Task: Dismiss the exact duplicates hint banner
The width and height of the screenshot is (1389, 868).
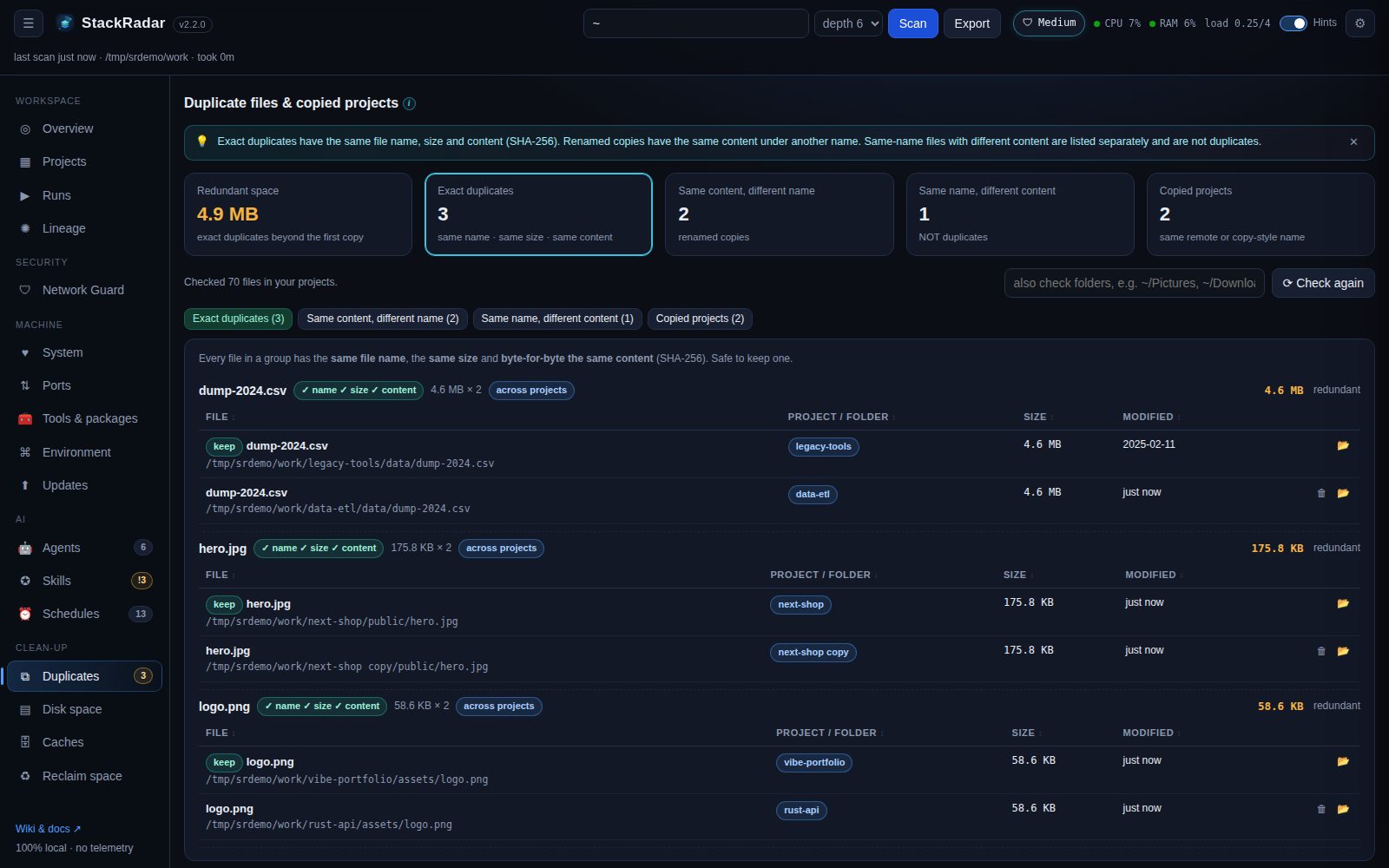Action: 1353,141
